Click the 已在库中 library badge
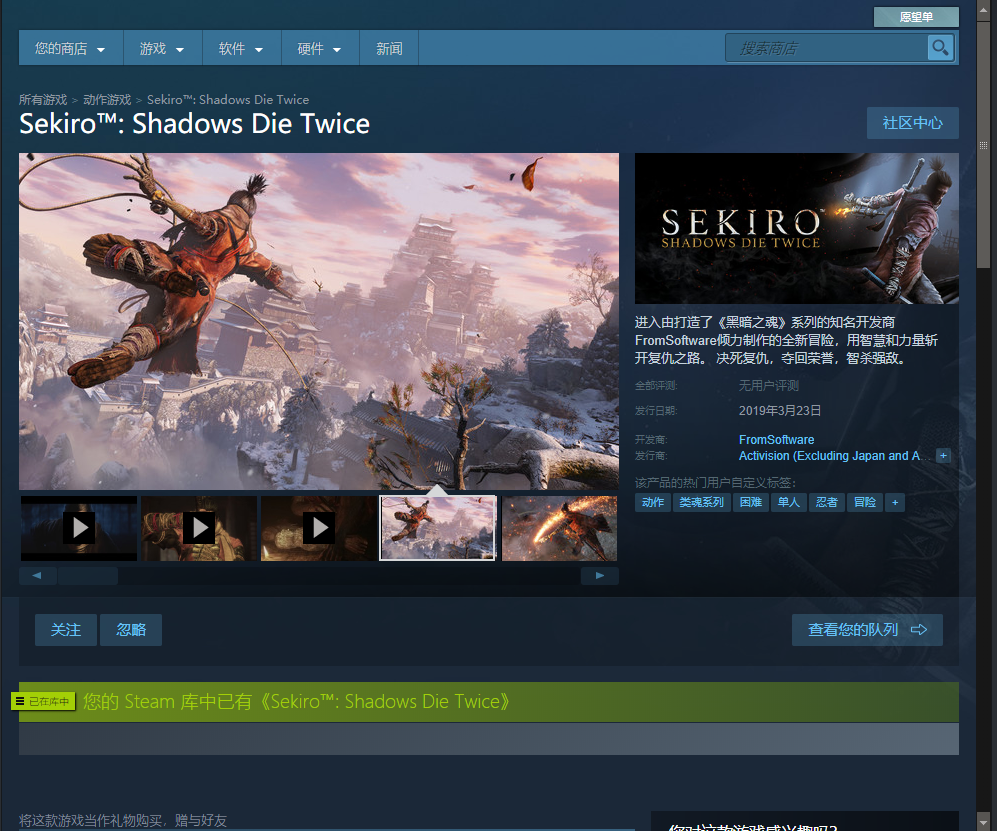This screenshot has height=831, width=997. click(x=44, y=702)
